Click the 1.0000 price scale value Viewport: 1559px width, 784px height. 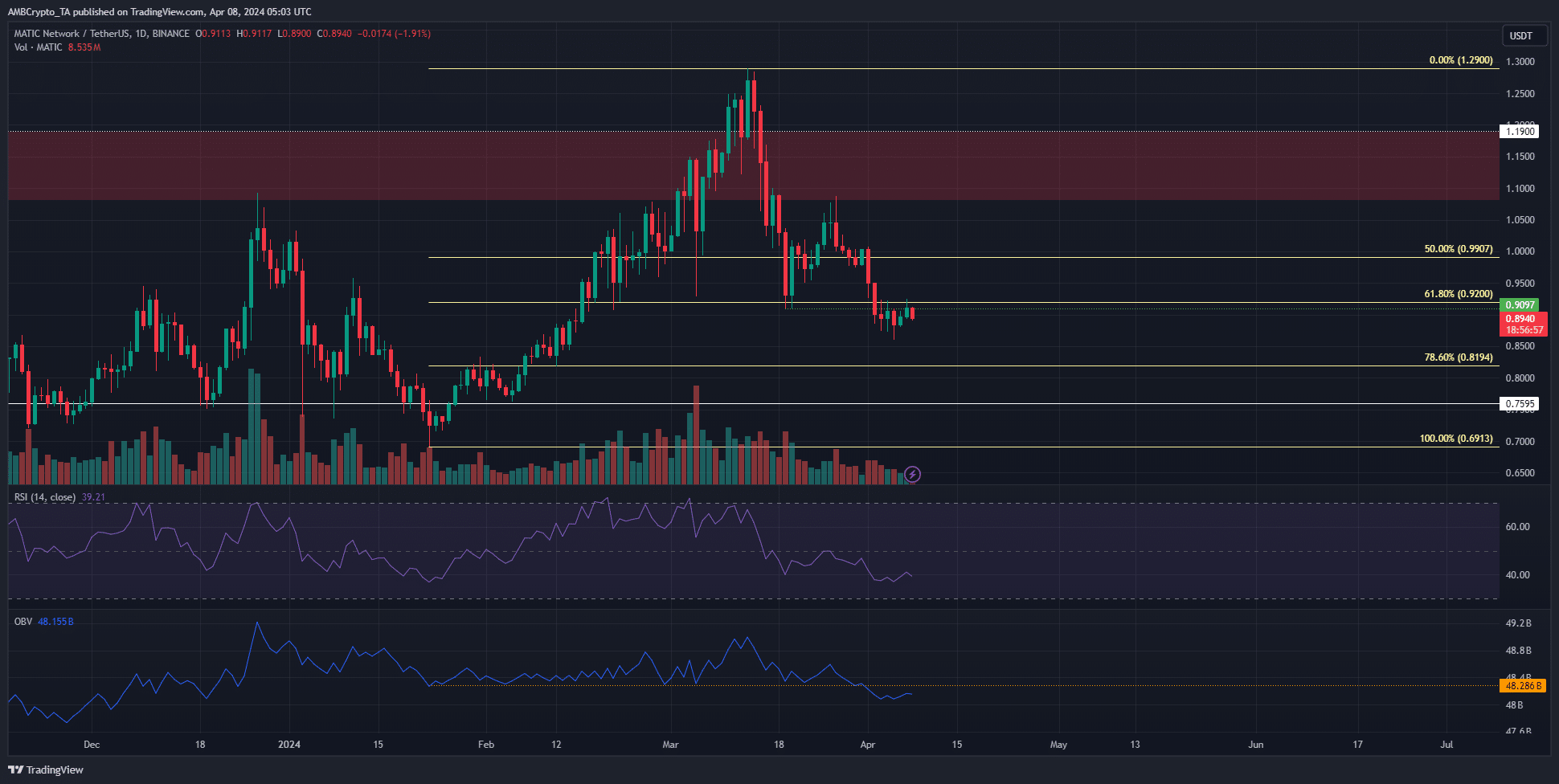[1520, 251]
